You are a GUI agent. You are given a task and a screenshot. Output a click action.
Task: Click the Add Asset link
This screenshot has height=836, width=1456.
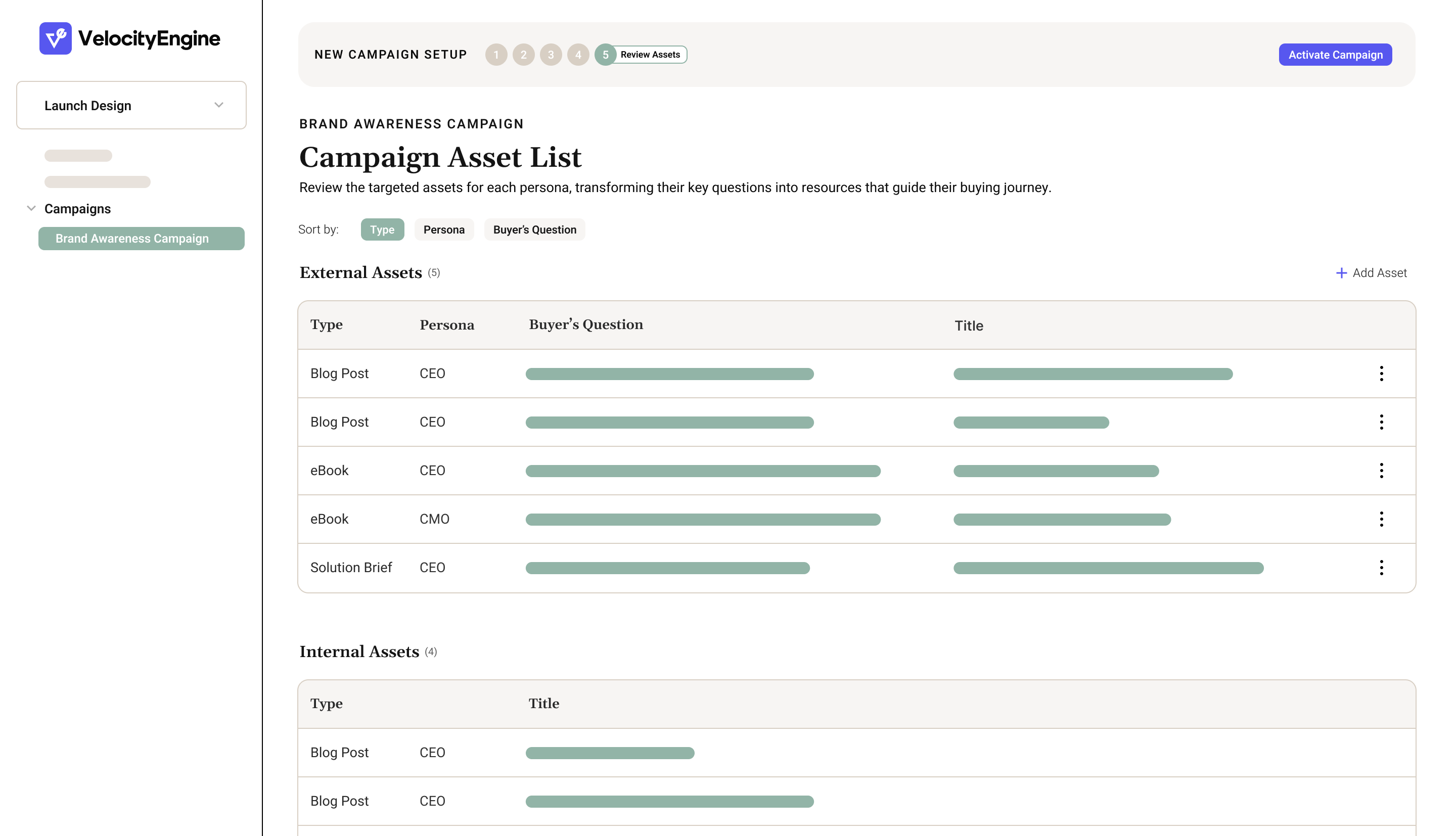pyautogui.click(x=1380, y=273)
